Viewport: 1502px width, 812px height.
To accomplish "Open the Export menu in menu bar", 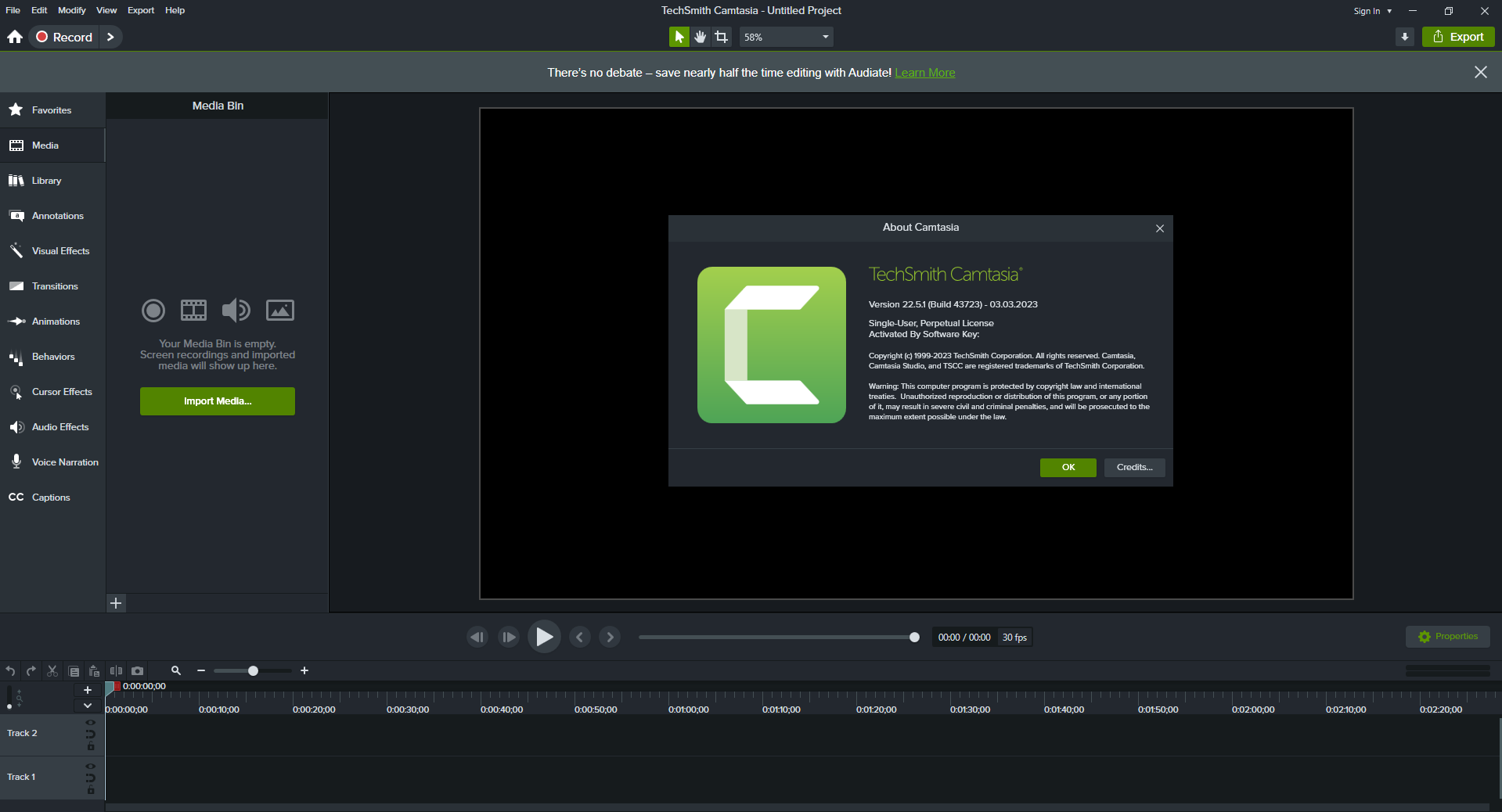I will click(141, 10).
